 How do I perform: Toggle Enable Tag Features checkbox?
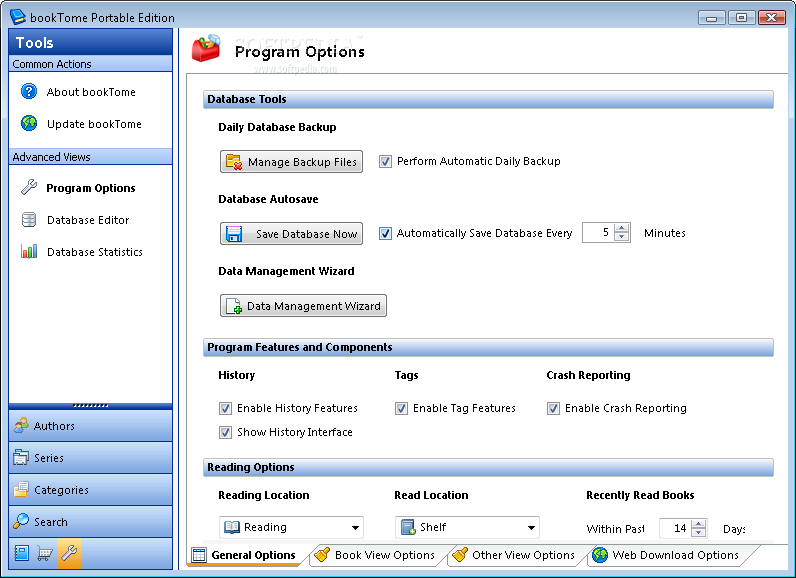point(402,409)
